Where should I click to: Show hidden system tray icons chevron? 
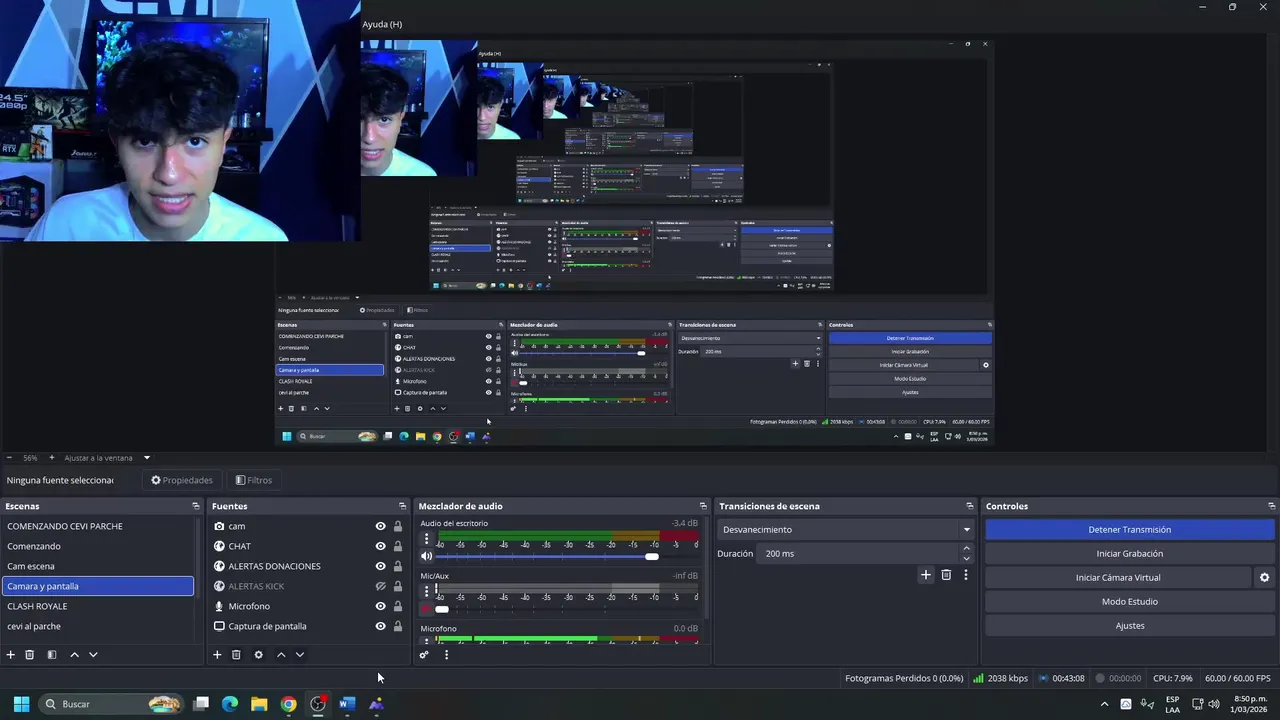pos(1104,704)
